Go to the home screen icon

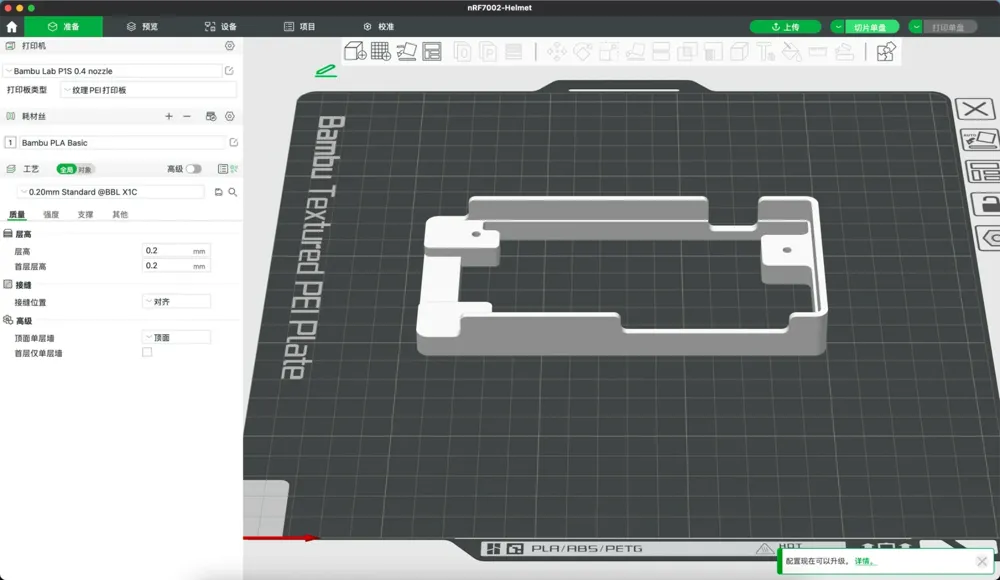(11, 27)
